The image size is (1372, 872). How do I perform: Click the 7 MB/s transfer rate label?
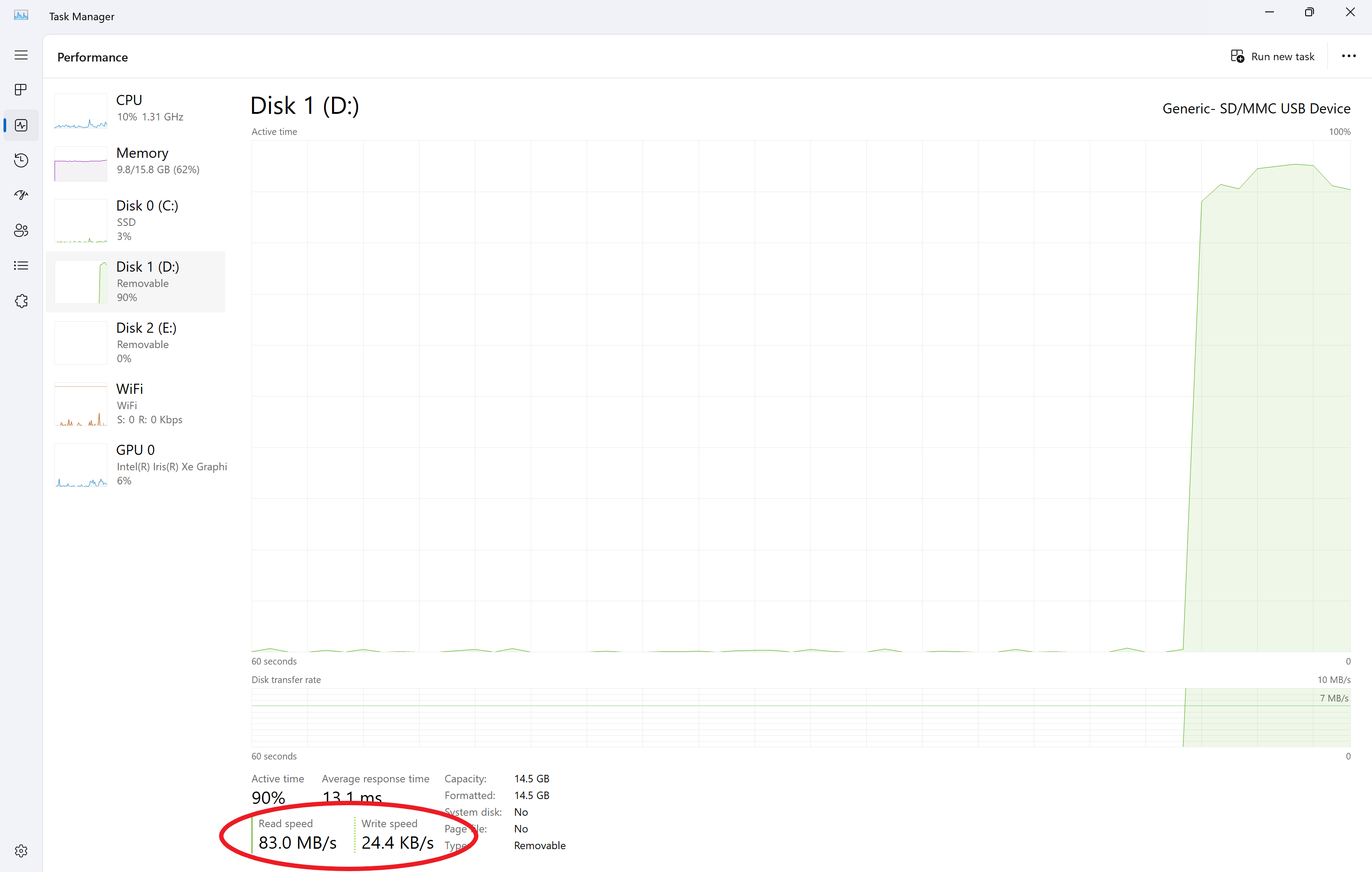coord(1334,698)
